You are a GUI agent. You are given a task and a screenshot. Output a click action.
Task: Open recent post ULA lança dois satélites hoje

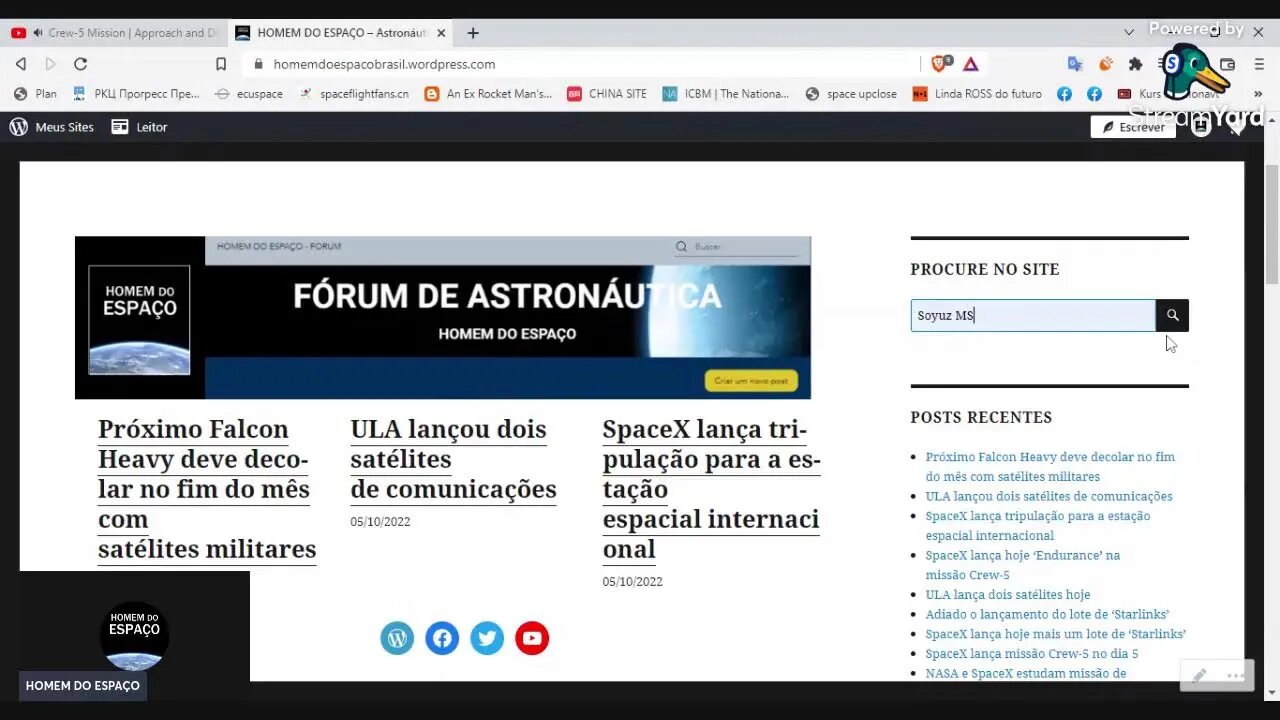1008,595
